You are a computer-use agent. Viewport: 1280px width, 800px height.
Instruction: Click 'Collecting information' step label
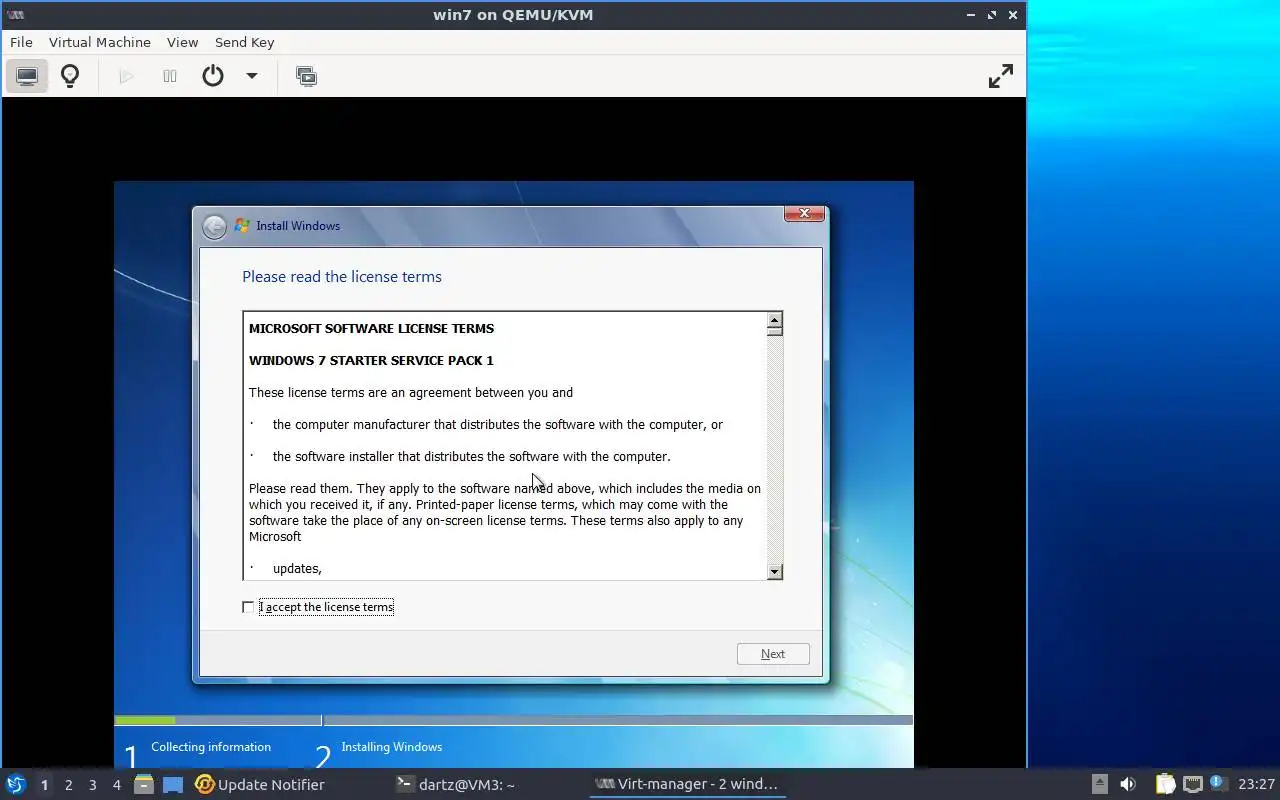click(x=211, y=747)
